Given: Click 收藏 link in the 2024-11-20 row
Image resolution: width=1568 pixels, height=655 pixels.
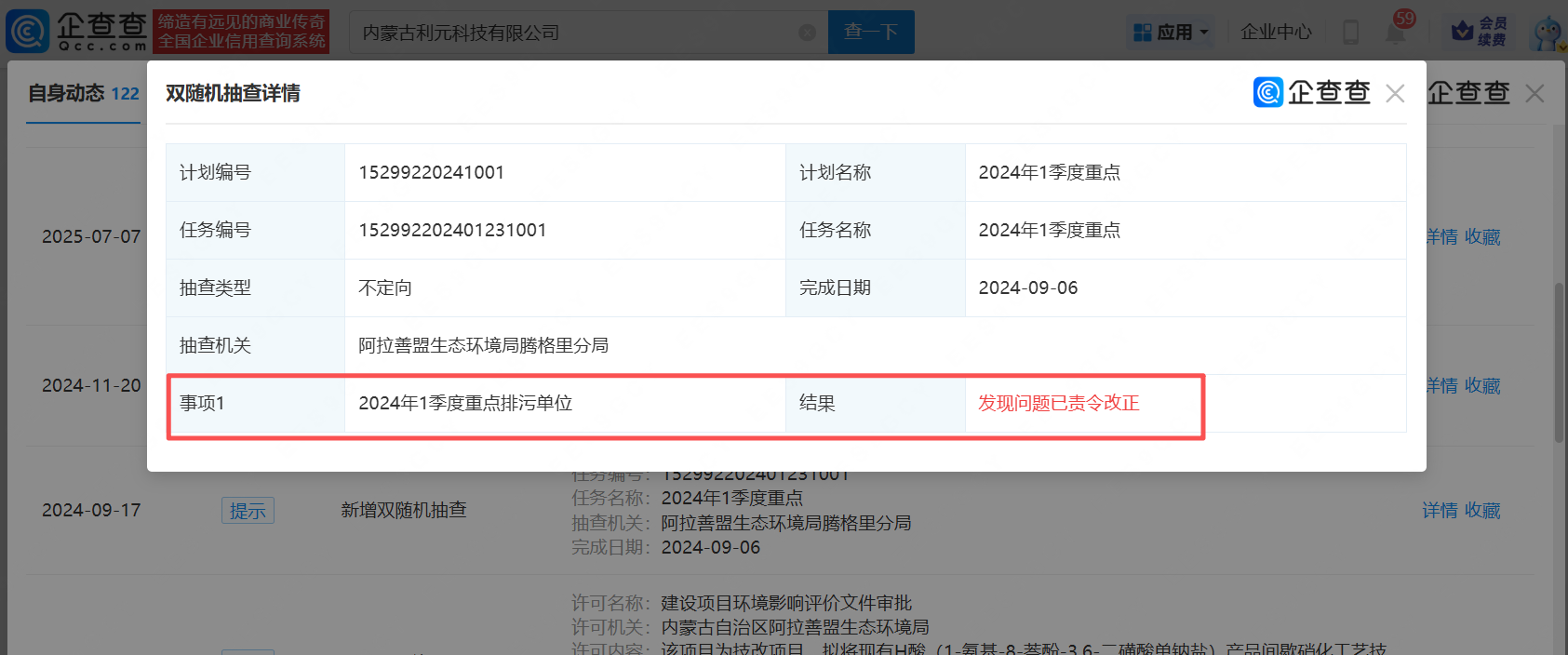Looking at the screenshot, I should tap(1482, 386).
